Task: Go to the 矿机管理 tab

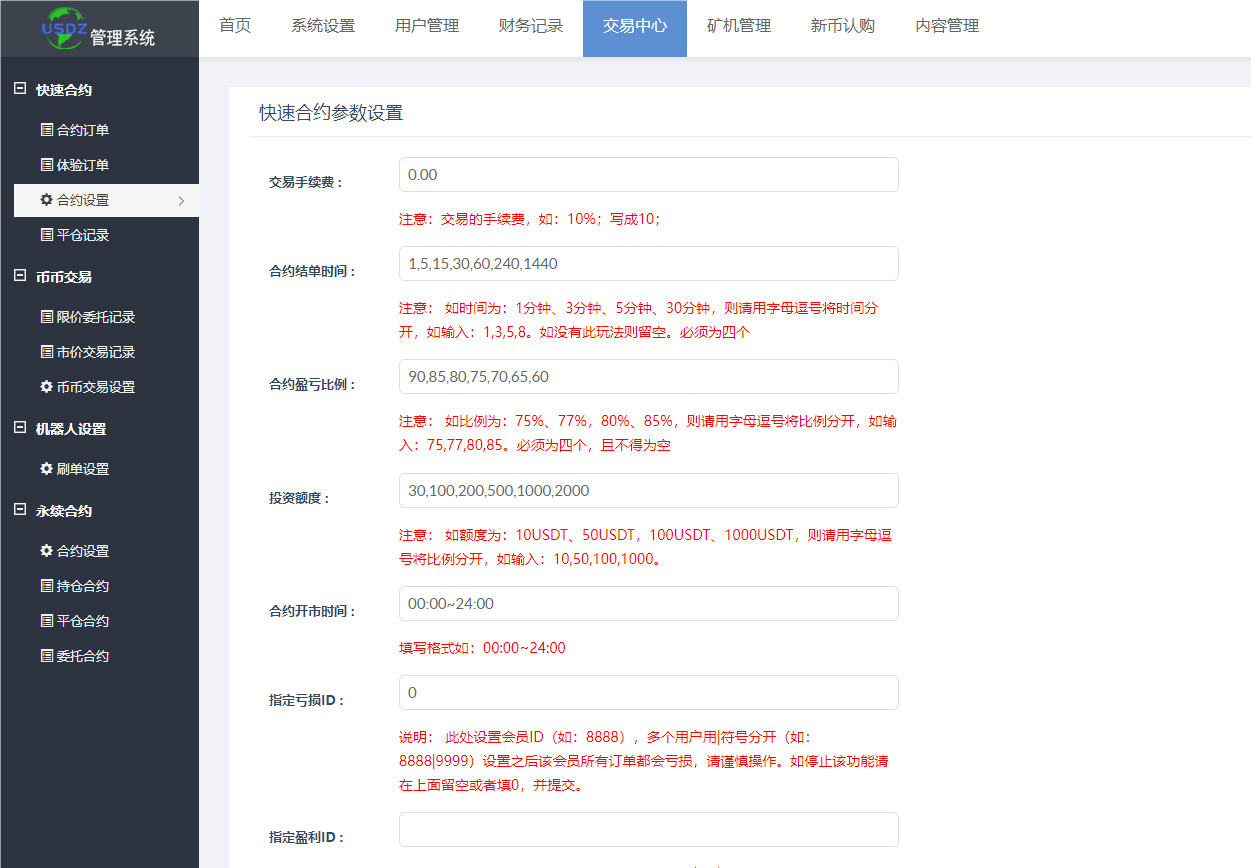Action: click(x=739, y=27)
